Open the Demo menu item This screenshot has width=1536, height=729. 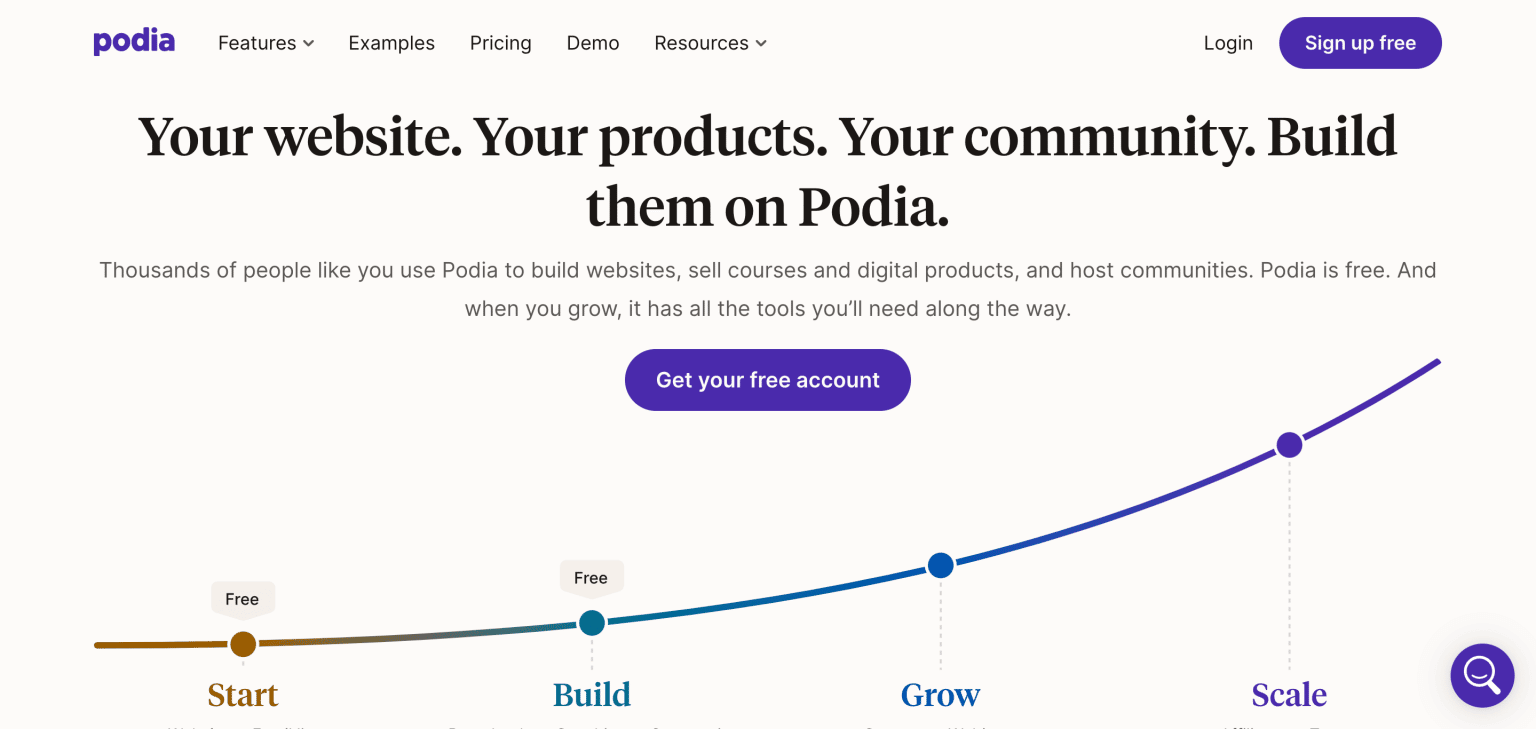pos(592,43)
